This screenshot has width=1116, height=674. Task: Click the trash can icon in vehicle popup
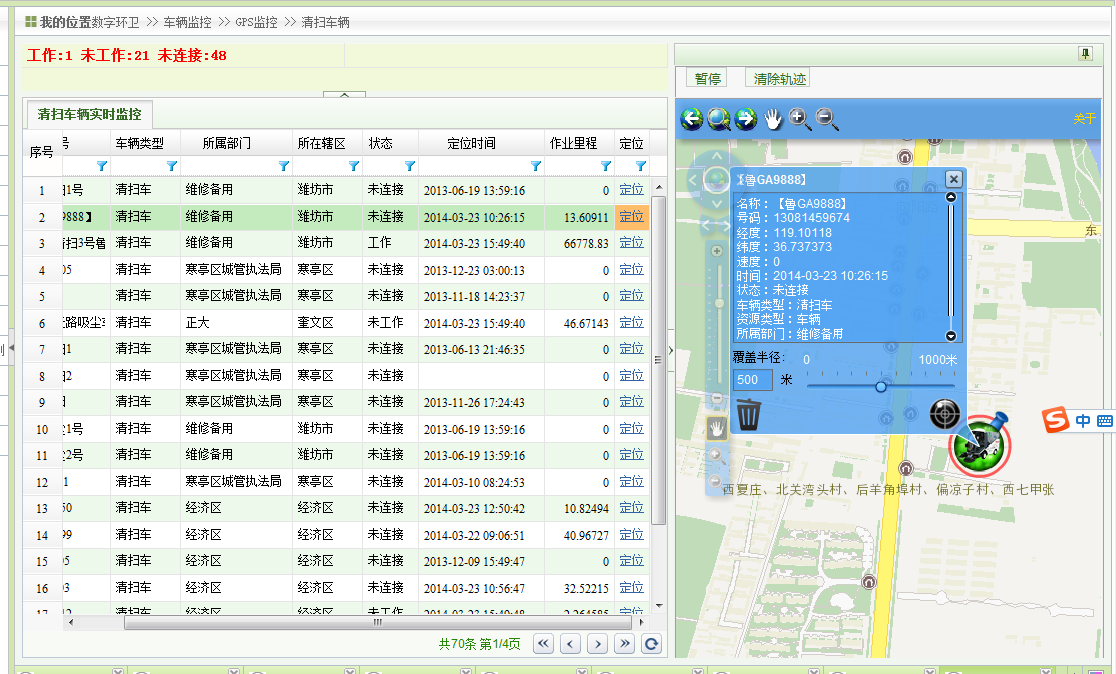coord(748,413)
